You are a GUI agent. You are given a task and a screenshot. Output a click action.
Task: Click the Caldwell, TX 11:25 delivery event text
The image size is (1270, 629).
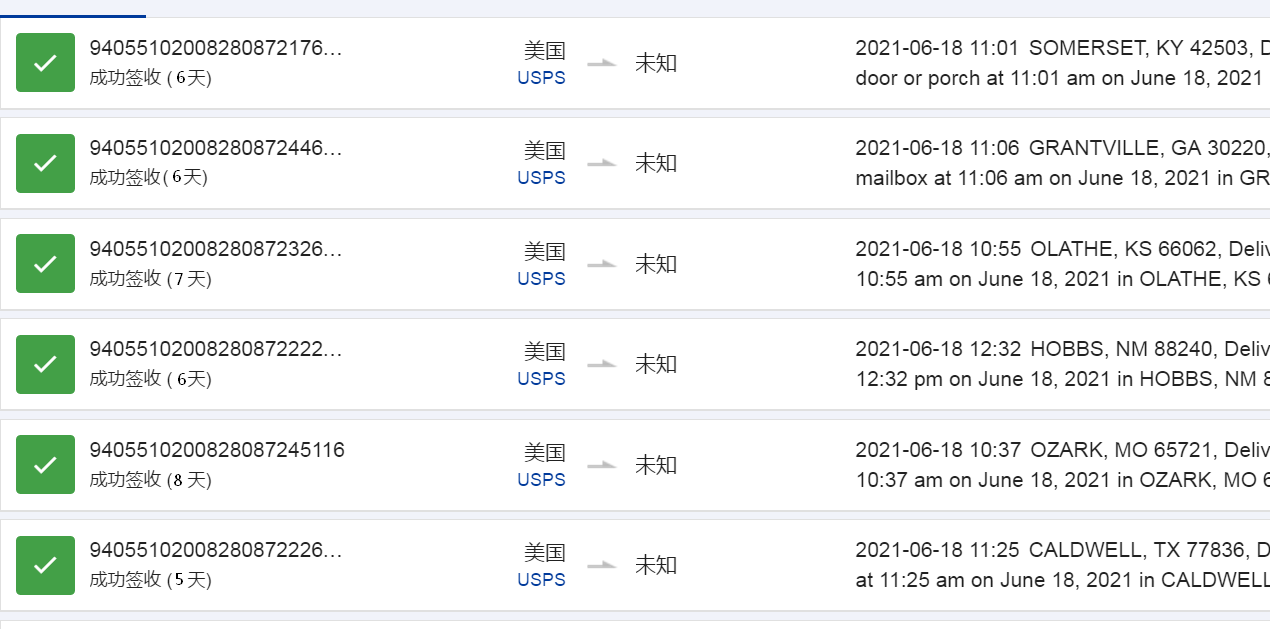point(1062,565)
